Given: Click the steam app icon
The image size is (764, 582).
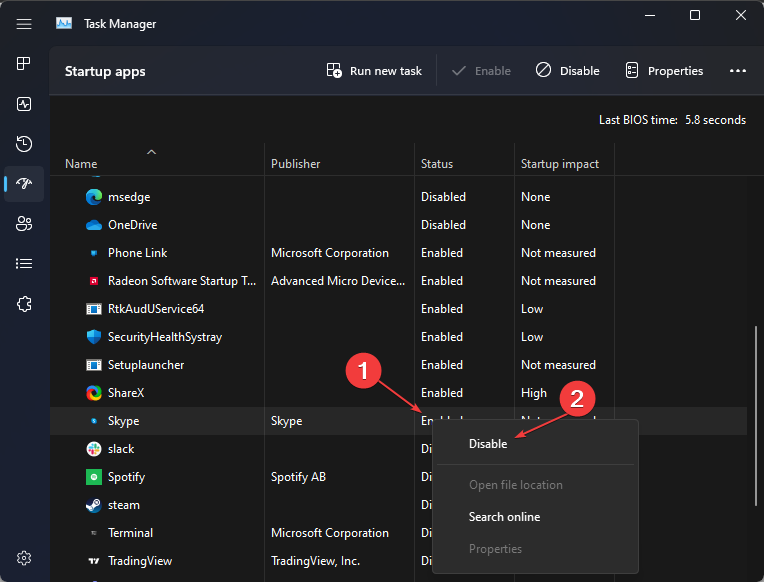Looking at the screenshot, I should (x=94, y=505).
